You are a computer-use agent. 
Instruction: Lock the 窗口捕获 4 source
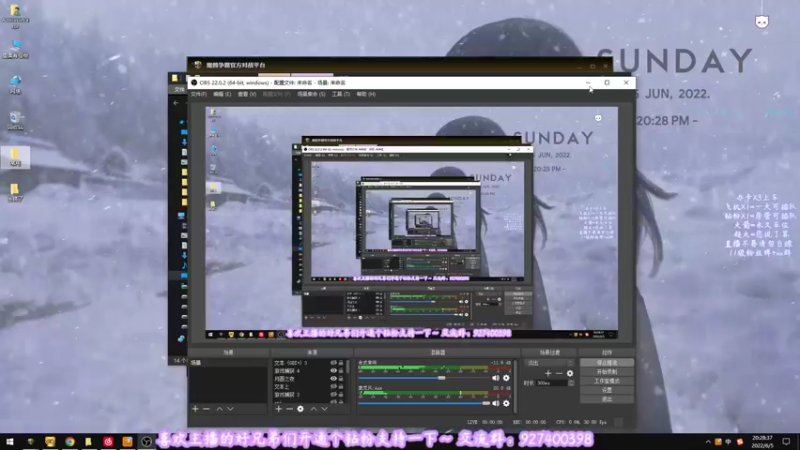click(341, 371)
